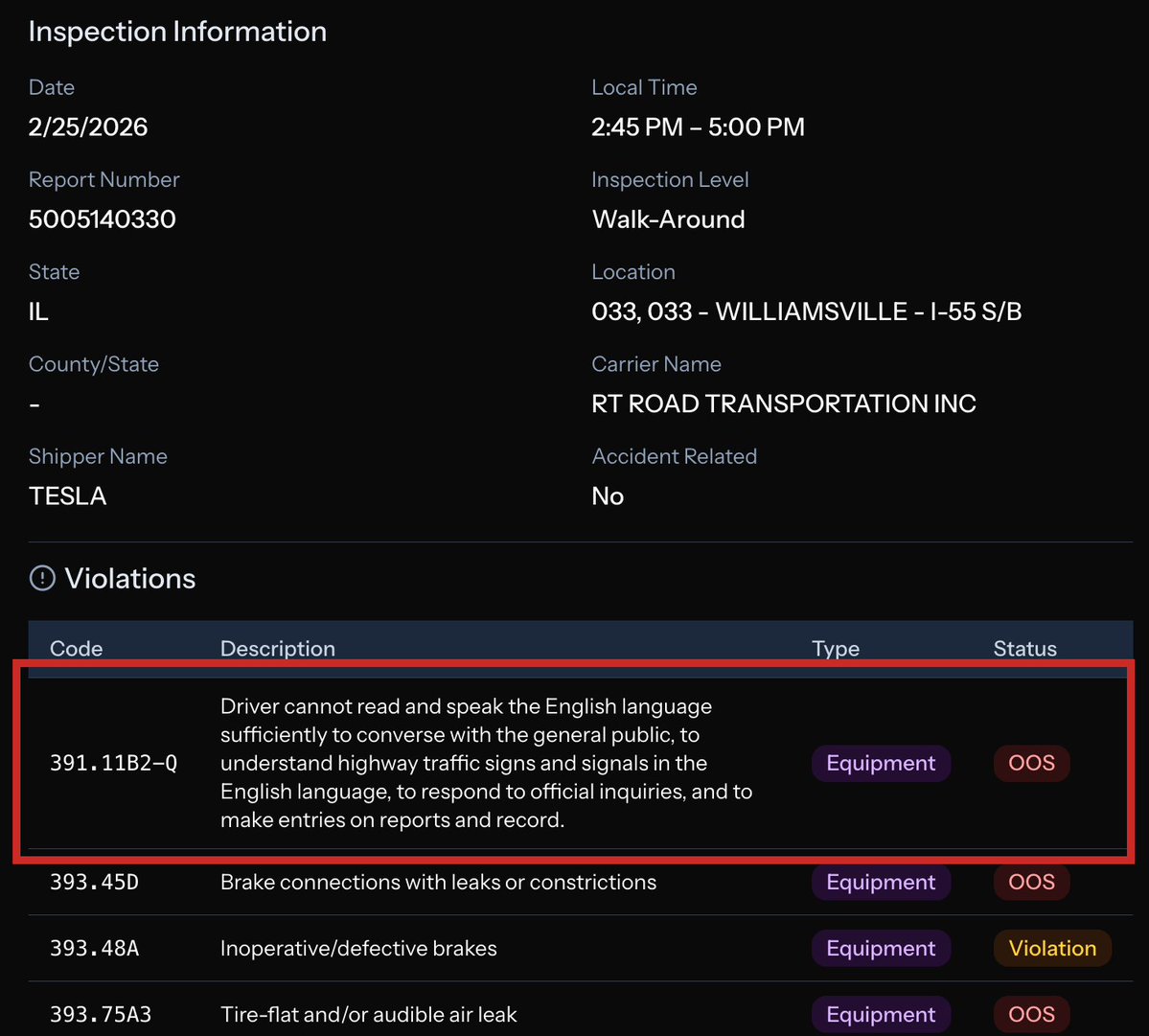The height and width of the screenshot is (1036, 1149).
Task: Click Equipment badge in 393.48A row
Action: [881, 948]
